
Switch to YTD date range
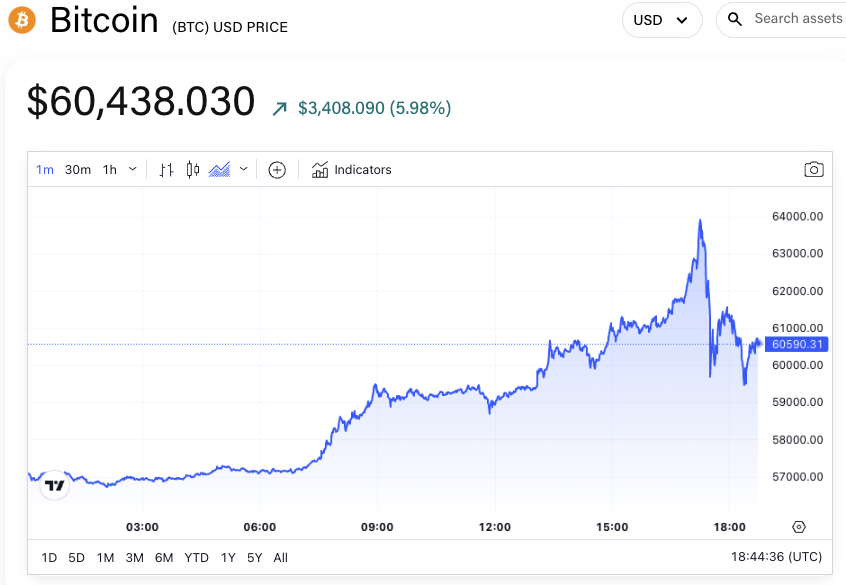click(196, 558)
